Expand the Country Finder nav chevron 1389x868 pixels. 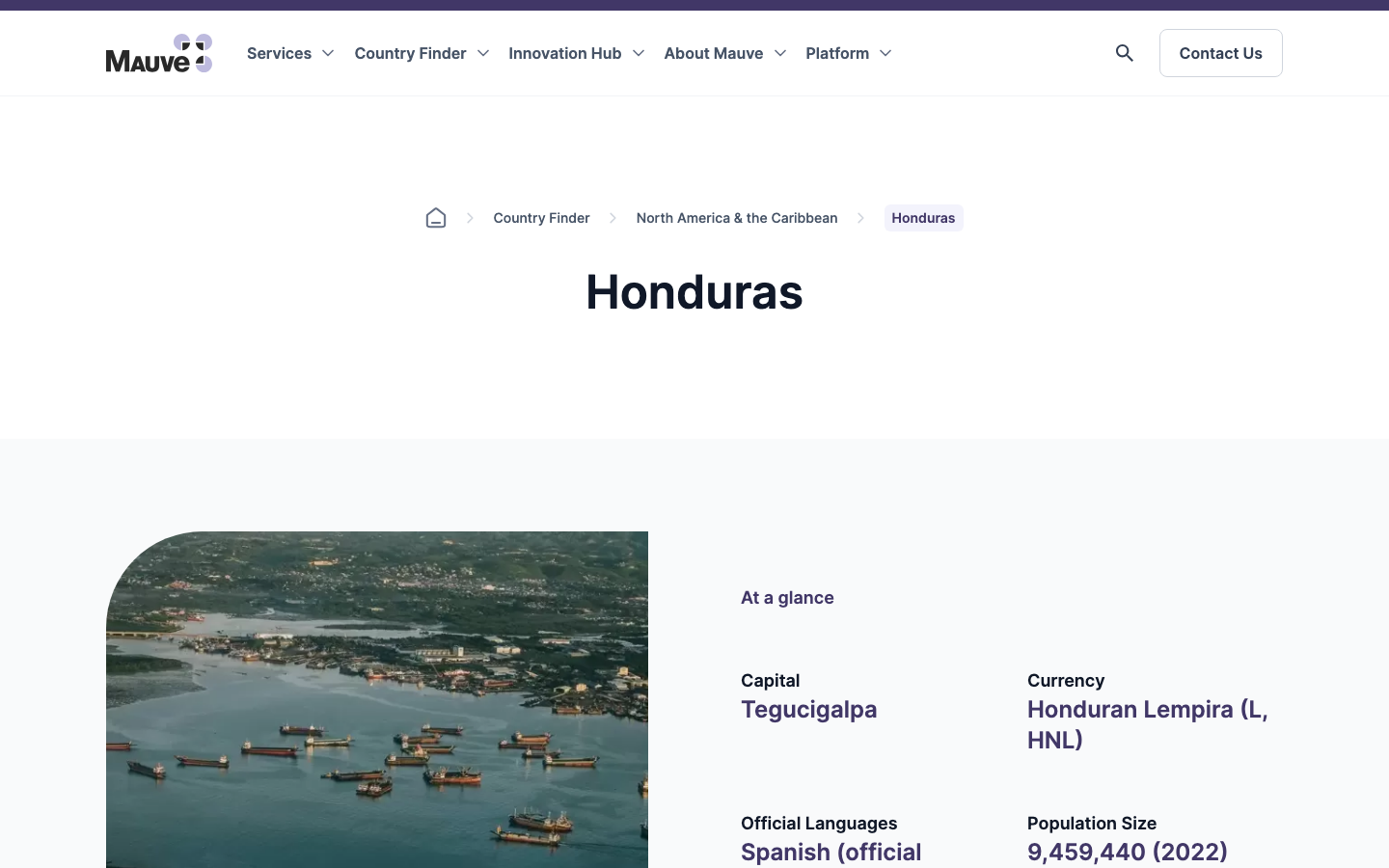[483, 53]
